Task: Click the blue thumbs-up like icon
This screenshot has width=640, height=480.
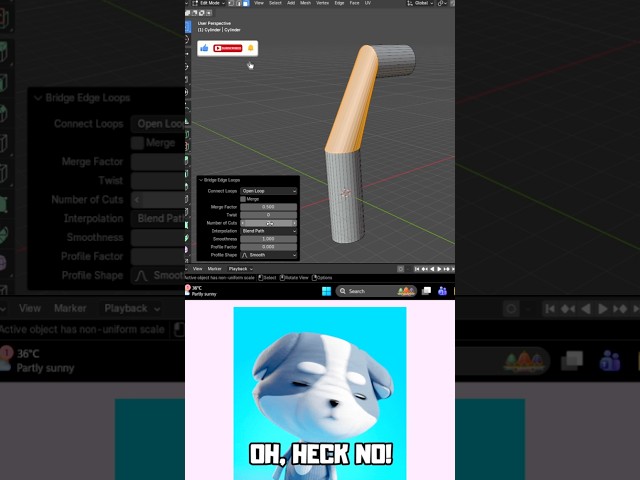Action: coord(204,48)
